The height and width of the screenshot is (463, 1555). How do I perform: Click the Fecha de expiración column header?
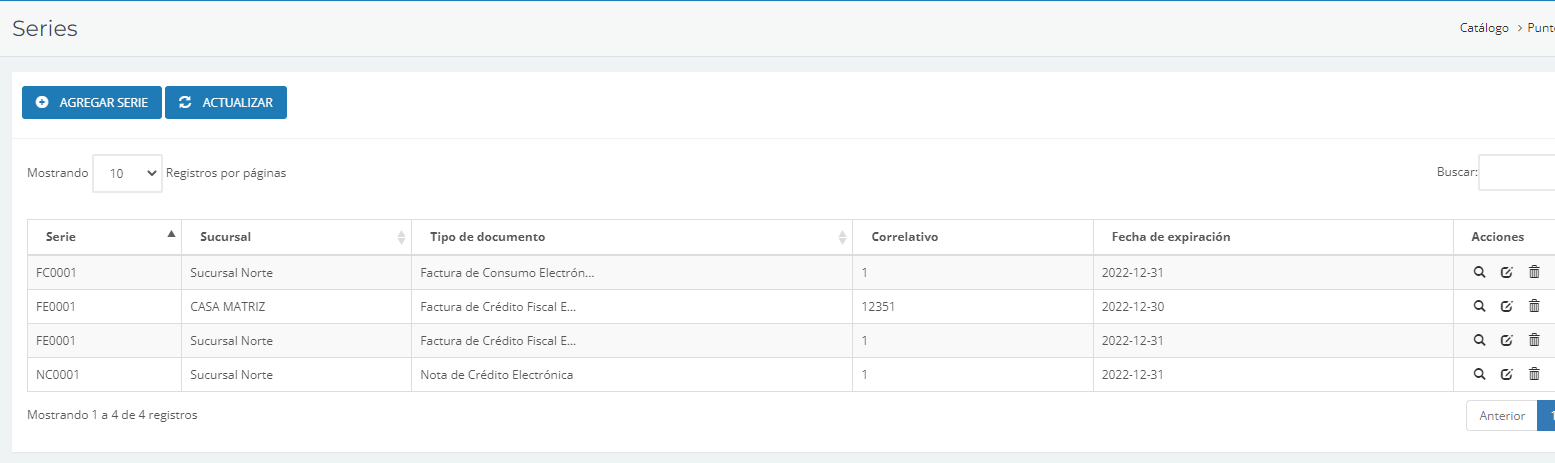pyautogui.click(x=1170, y=237)
